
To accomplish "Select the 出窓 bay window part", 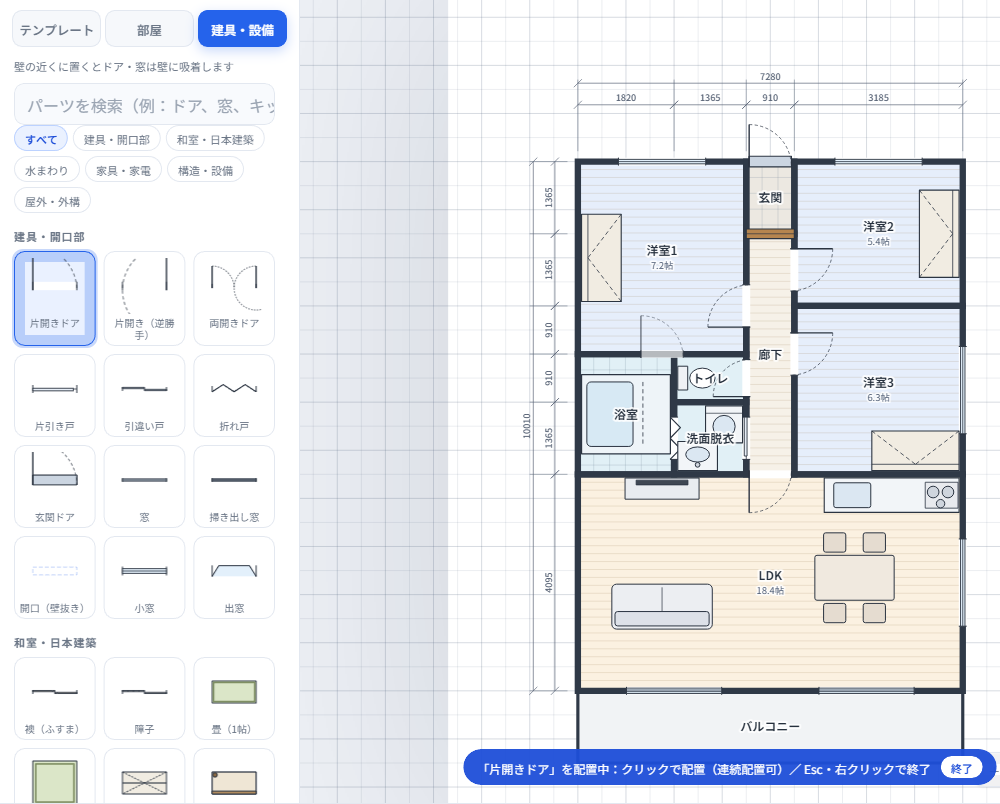I will pyautogui.click(x=234, y=578).
